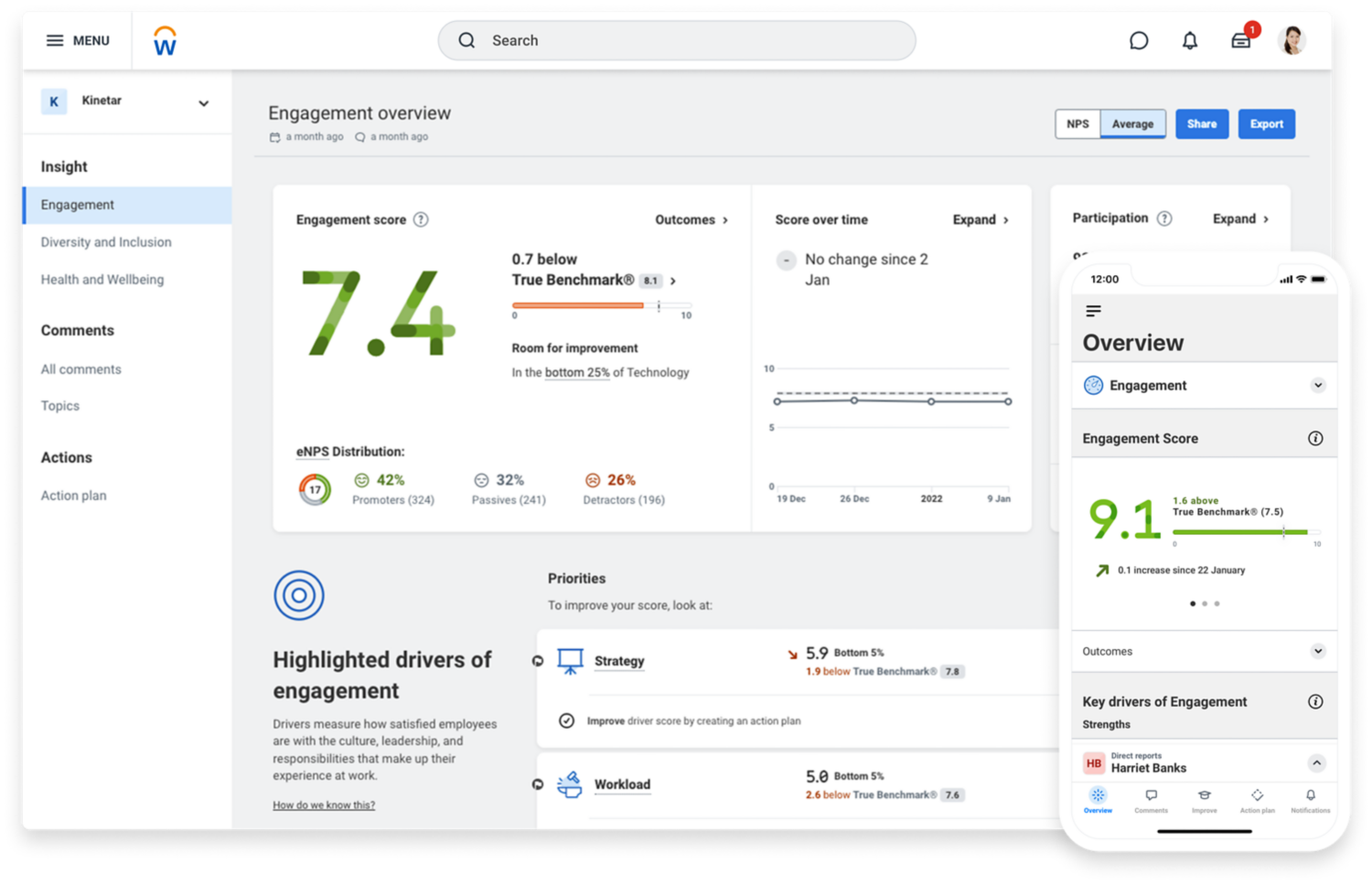This screenshot has width=1372, height=885.
Task: Click the Workday logo in the header
Action: [165, 39]
